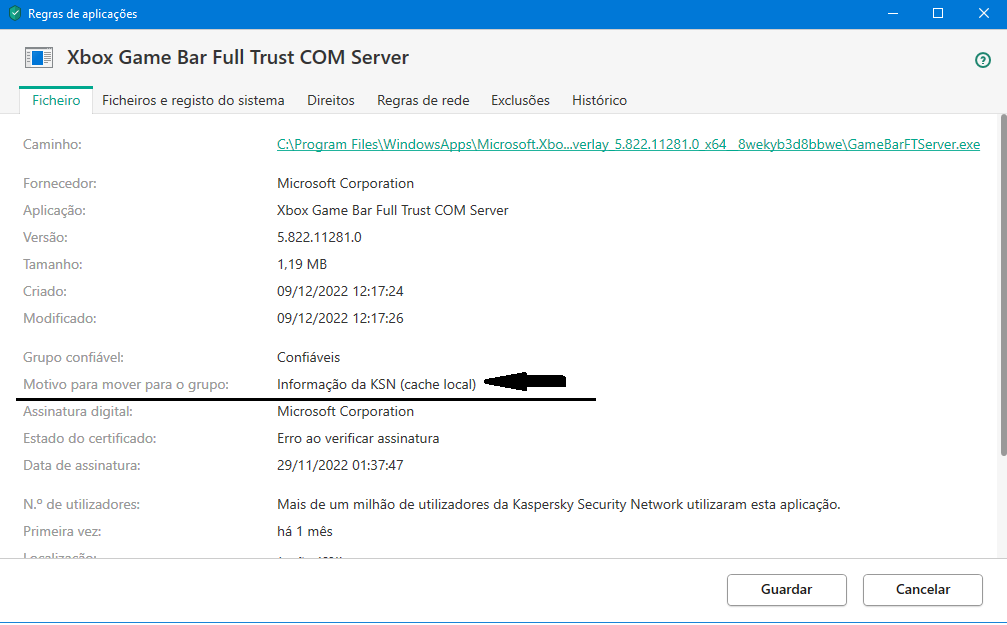Click the Cancelar button

923,589
